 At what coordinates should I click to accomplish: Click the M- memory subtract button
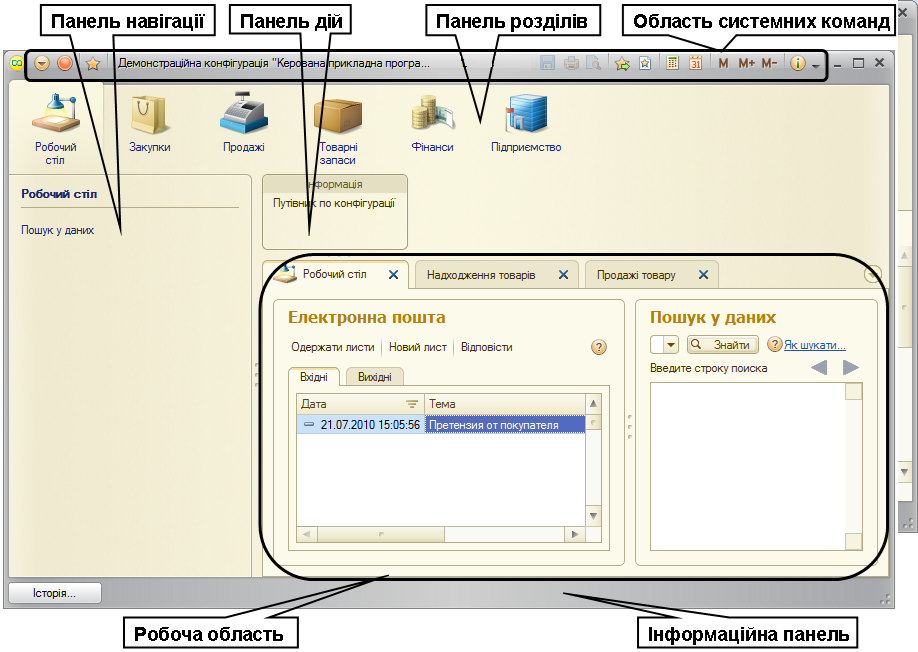click(x=769, y=63)
